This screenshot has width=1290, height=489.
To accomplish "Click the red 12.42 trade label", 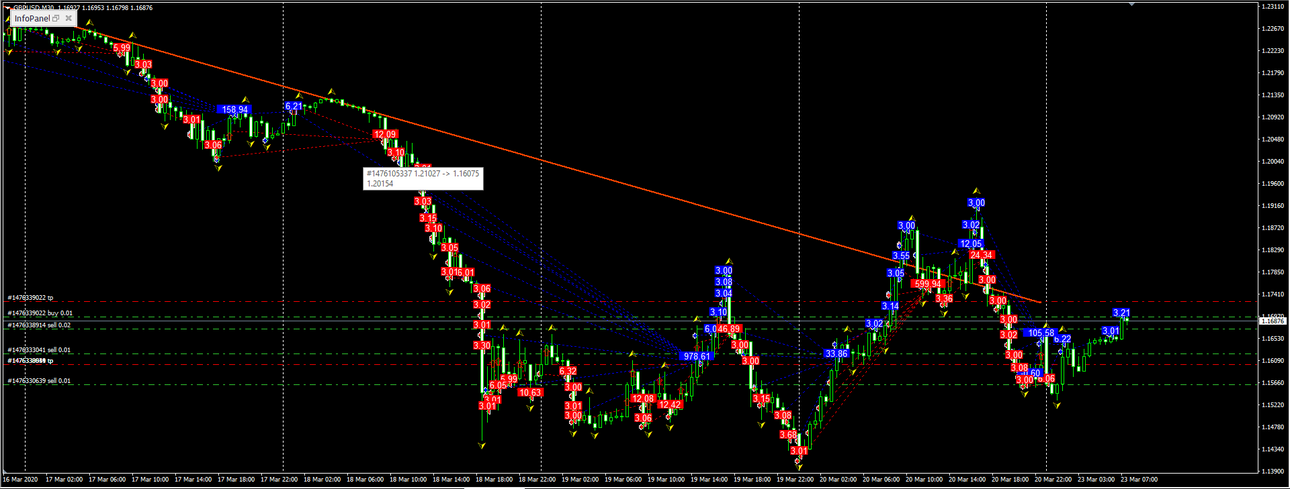I will [671, 405].
